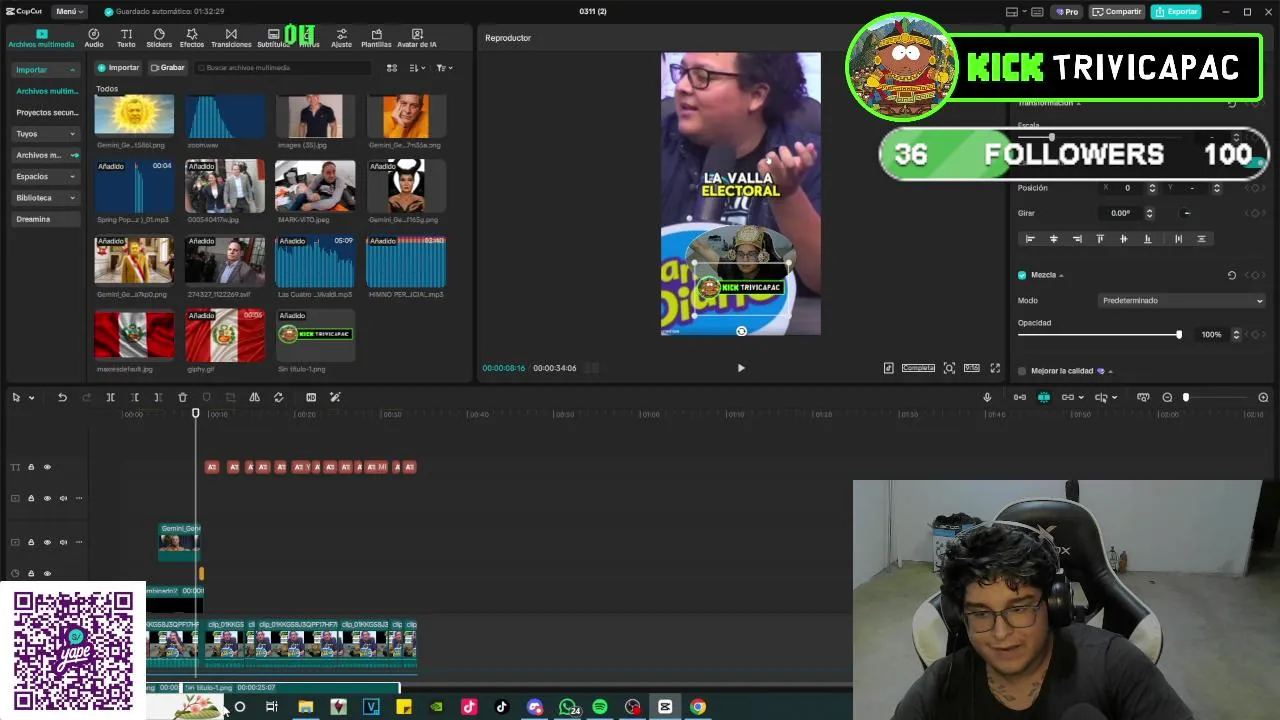Viewport: 1280px width, 720px height.
Task: Select the Spring Pop mp3 audio thumbnail
Action: point(134,186)
